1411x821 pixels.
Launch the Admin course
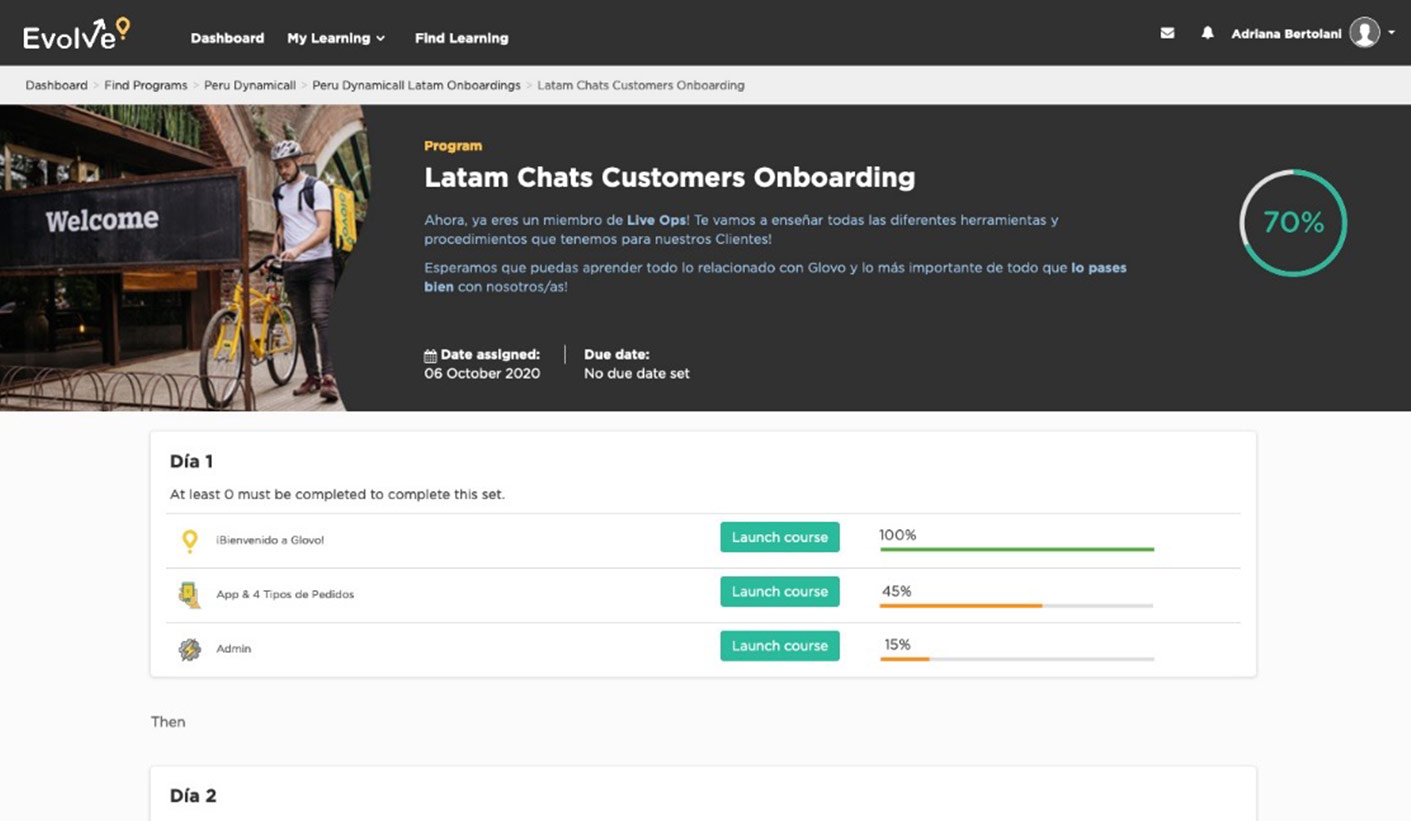pos(779,646)
